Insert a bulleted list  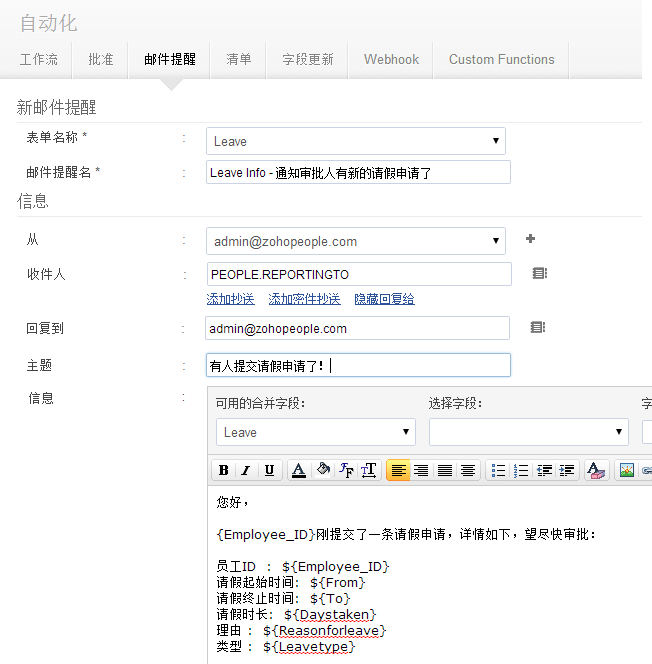click(x=498, y=471)
